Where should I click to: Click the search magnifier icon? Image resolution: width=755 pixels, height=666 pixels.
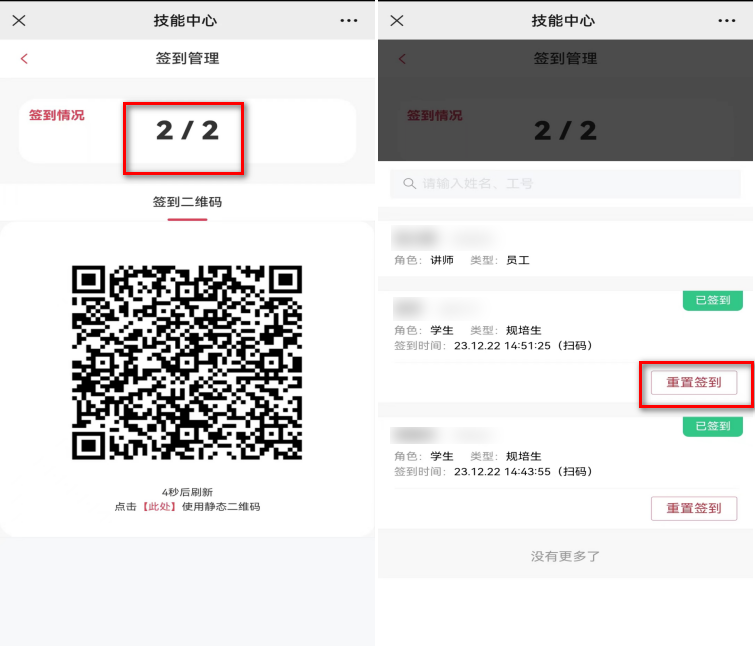coord(409,183)
